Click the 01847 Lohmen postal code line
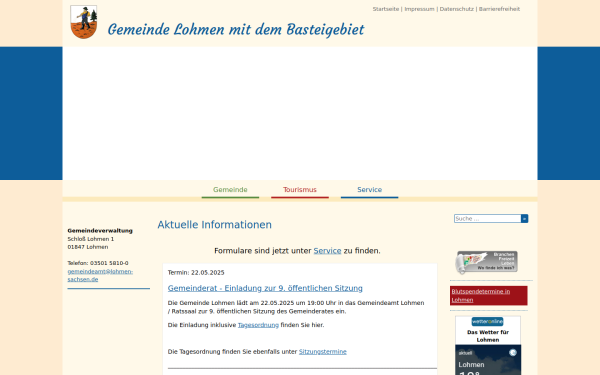 [x=88, y=247]
